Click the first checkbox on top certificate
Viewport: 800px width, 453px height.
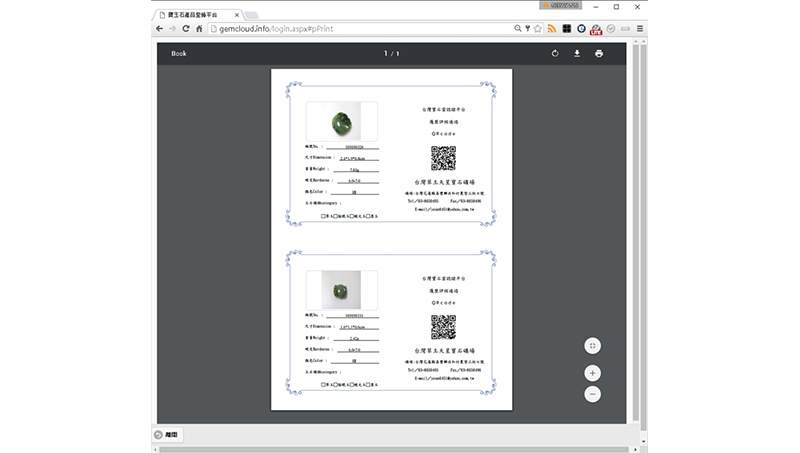point(323,215)
